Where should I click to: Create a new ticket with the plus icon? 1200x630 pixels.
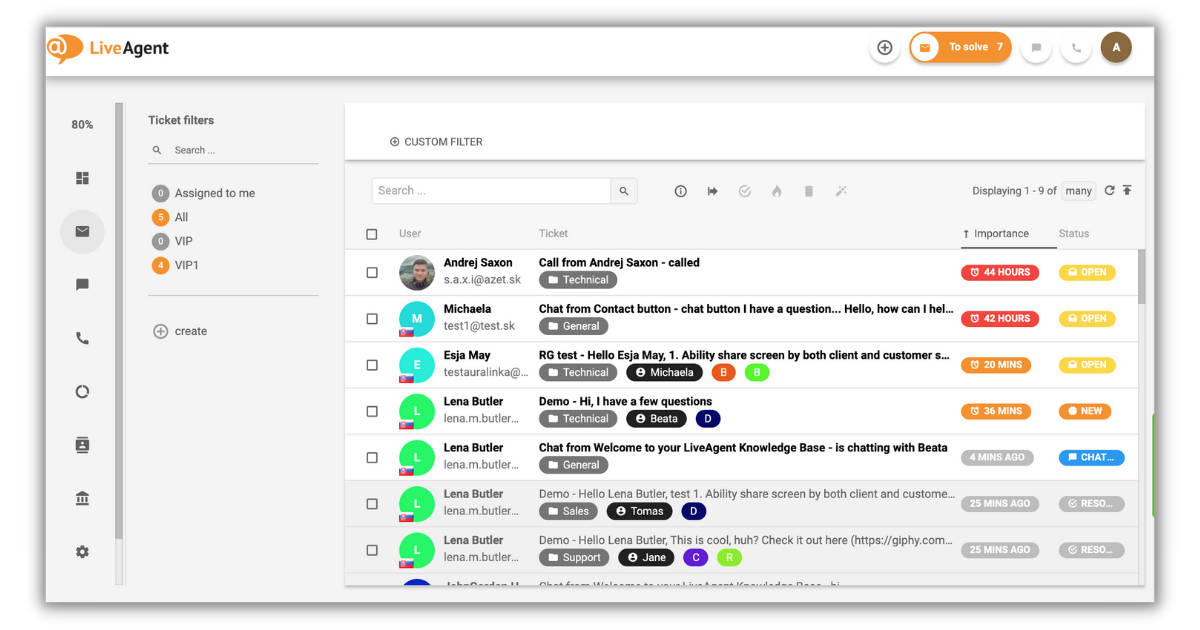pos(884,47)
